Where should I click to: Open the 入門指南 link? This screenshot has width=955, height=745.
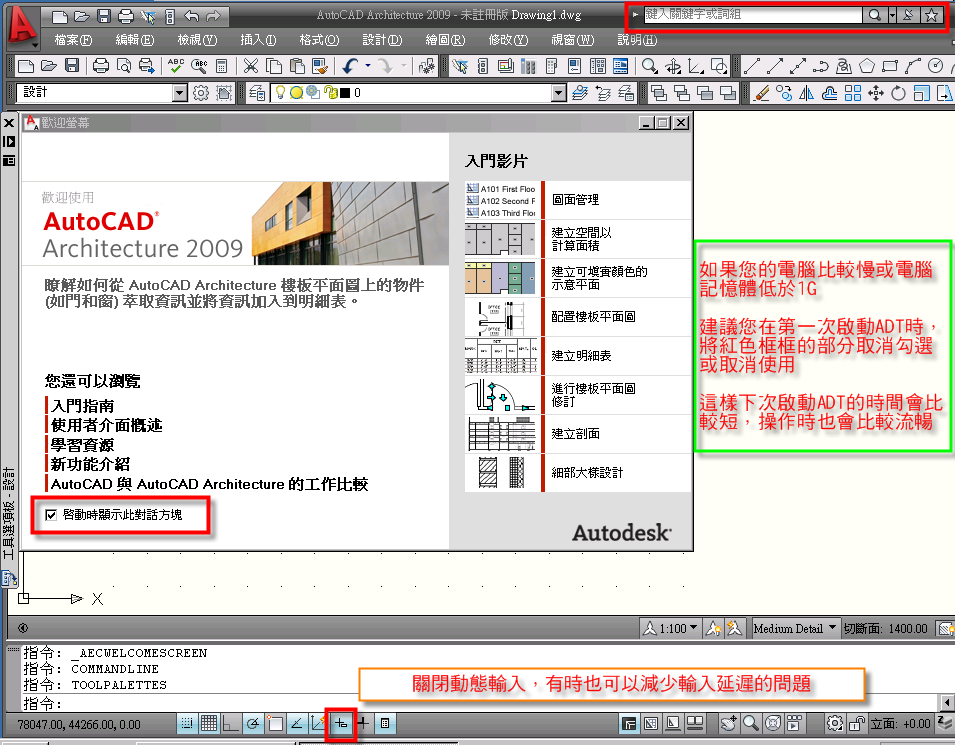pyautogui.click(x=82, y=406)
